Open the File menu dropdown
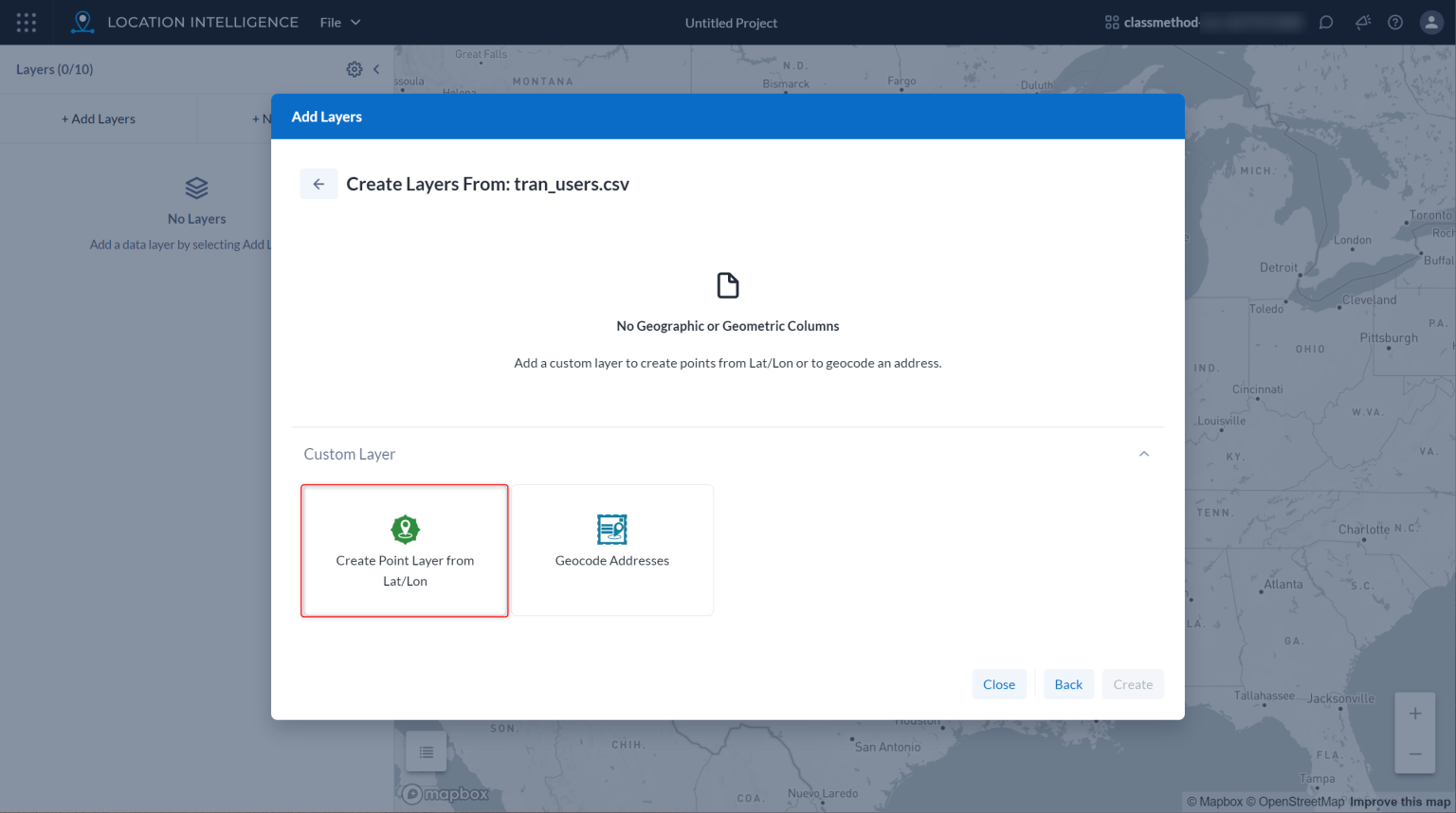Screen dimensions: 1456x813 338,22
